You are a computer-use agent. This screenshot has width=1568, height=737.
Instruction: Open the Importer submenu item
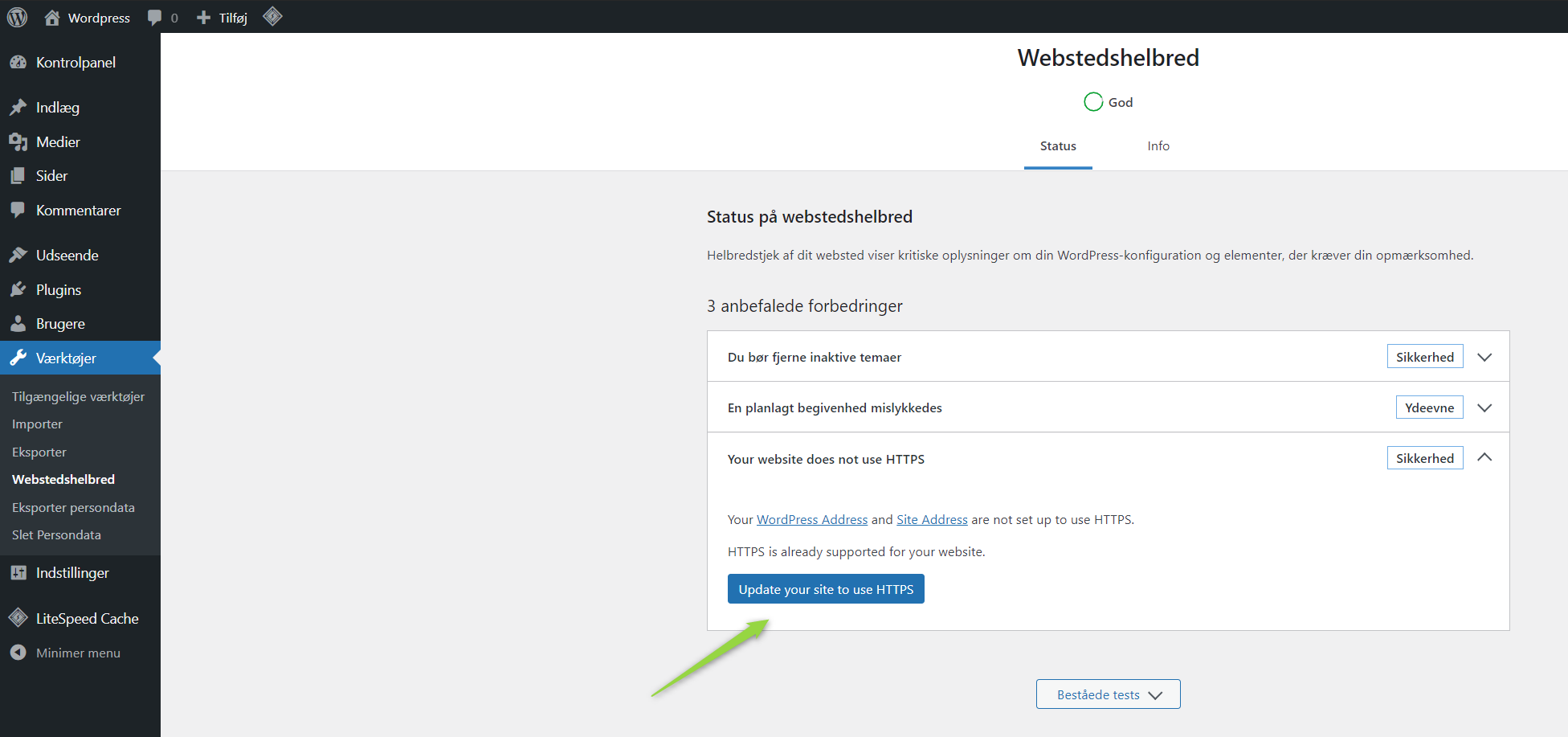pos(37,424)
